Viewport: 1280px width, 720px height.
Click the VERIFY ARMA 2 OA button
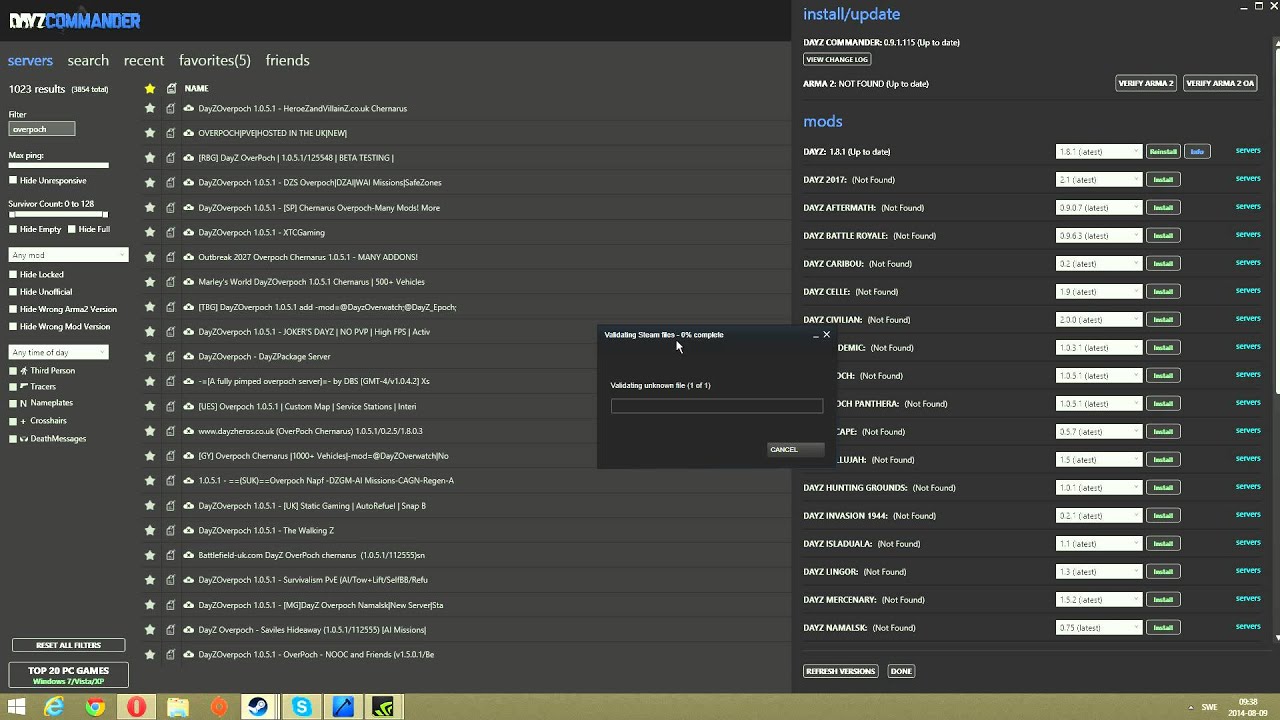tap(1220, 84)
